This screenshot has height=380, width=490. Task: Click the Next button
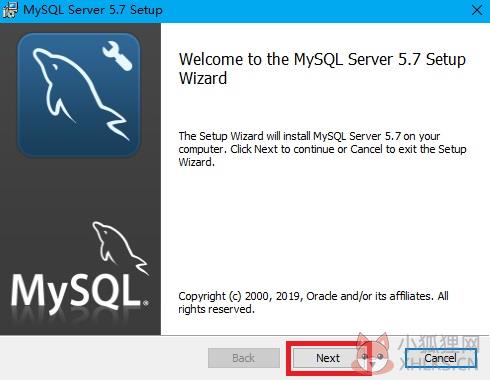coord(328,358)
